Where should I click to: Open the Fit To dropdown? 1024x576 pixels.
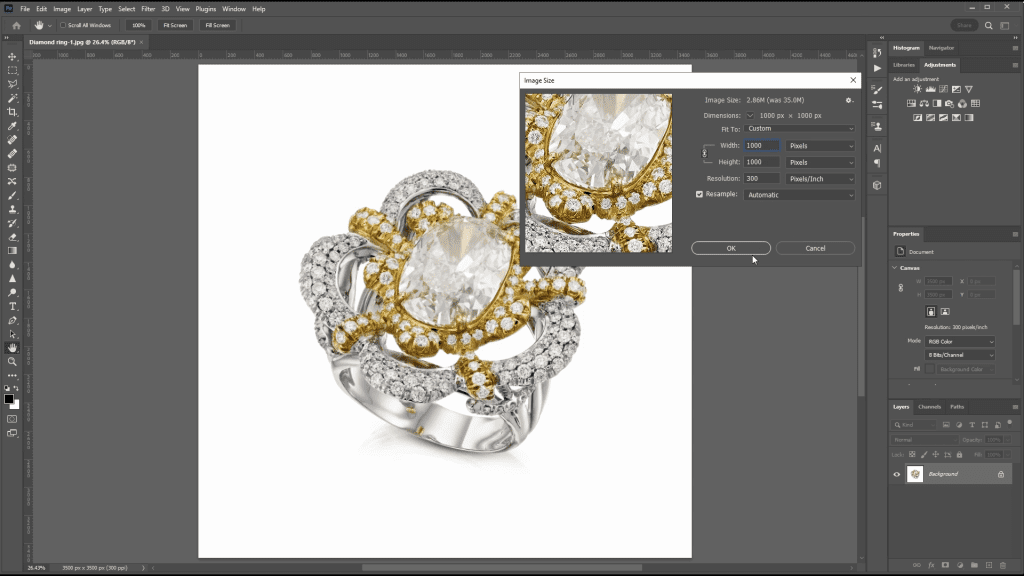(x=799, y=129)
